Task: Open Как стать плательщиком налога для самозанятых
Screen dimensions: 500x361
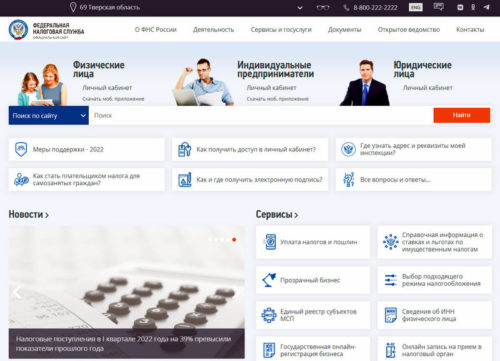Action: [86, 179]
